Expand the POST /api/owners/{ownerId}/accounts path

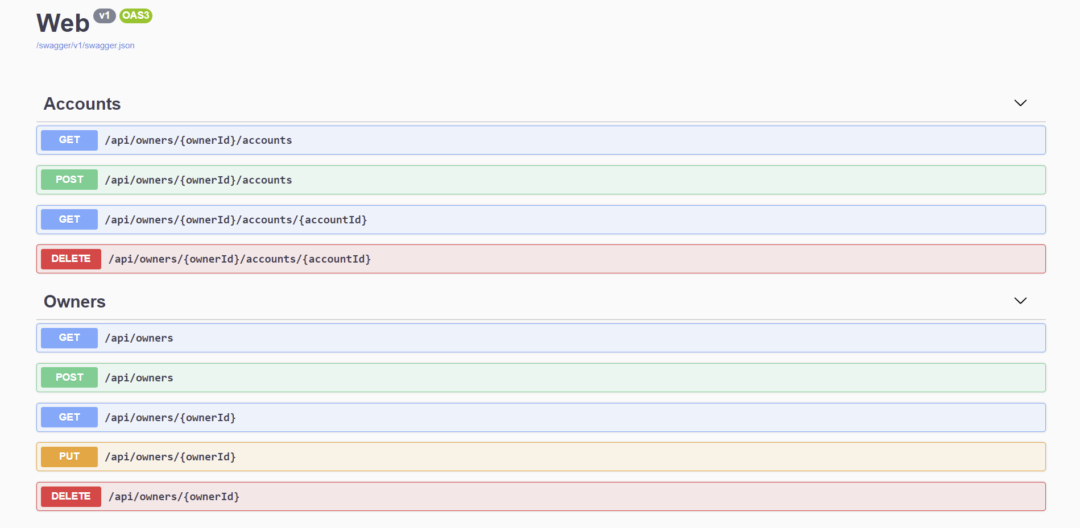[198, 180]
